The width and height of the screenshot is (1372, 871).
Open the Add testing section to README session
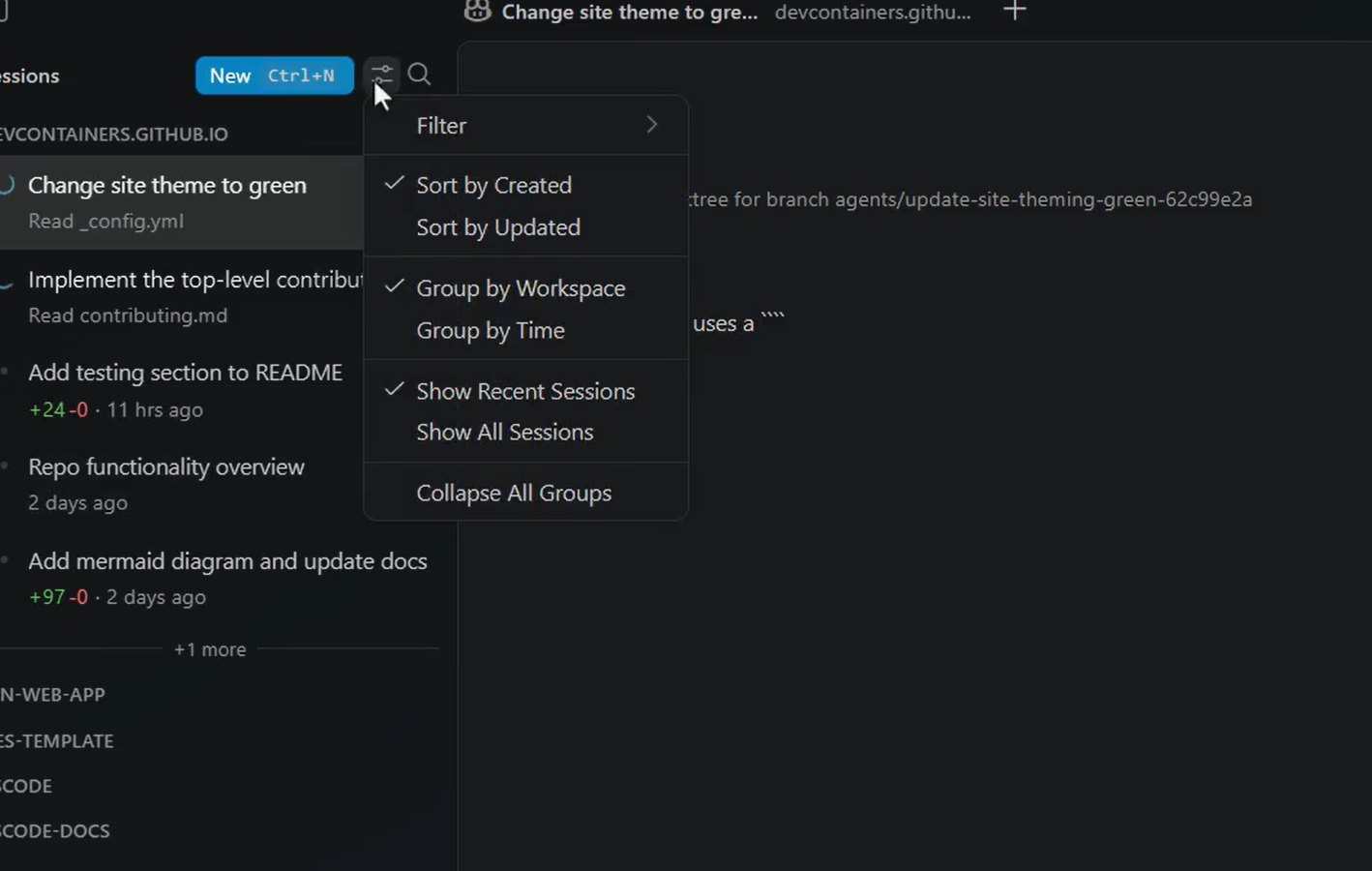click(x=181, y=391)
